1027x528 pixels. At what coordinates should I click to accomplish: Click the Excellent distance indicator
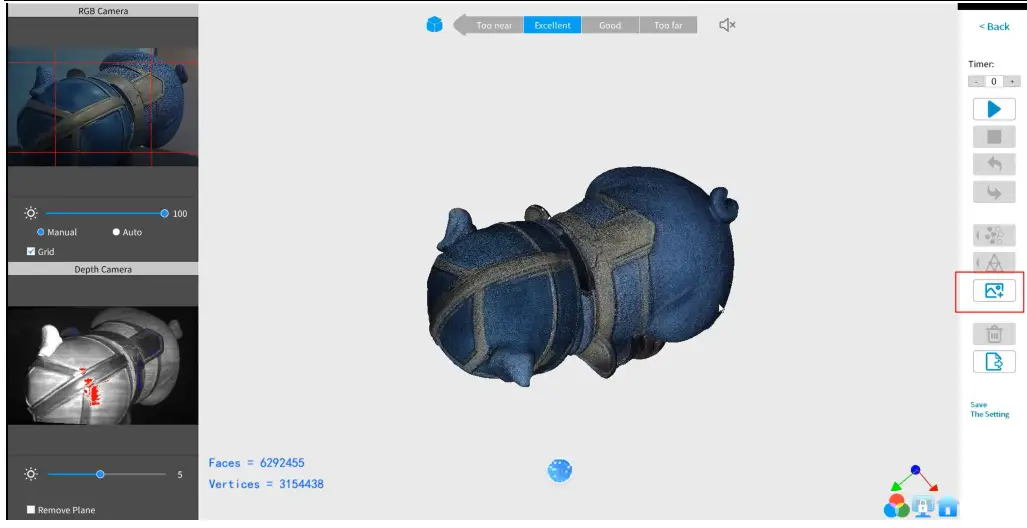(x=552, y=26)
